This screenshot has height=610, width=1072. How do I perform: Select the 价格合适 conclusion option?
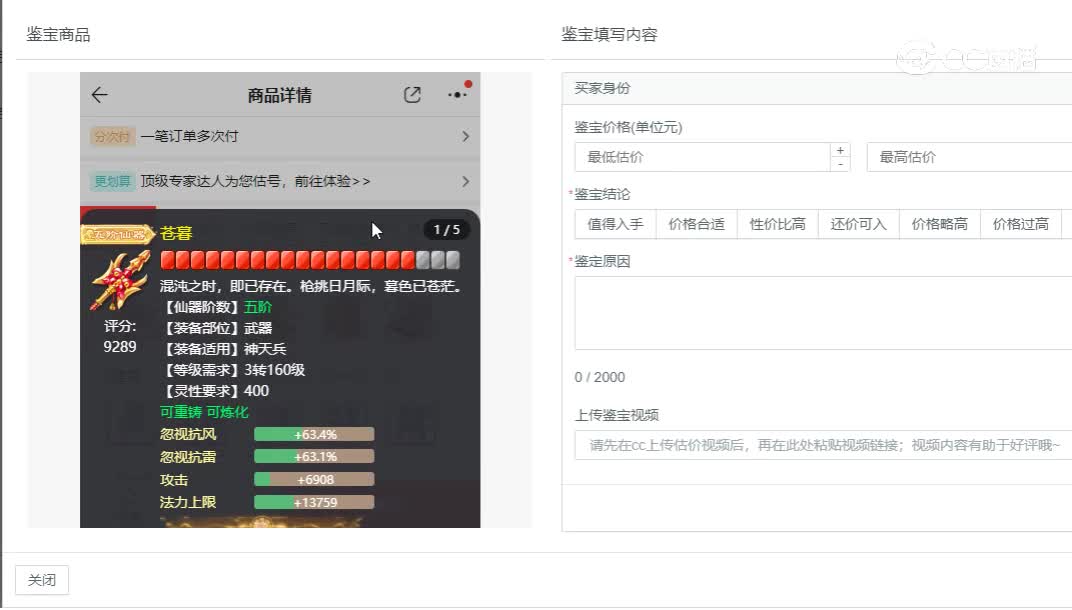[696, 224]
